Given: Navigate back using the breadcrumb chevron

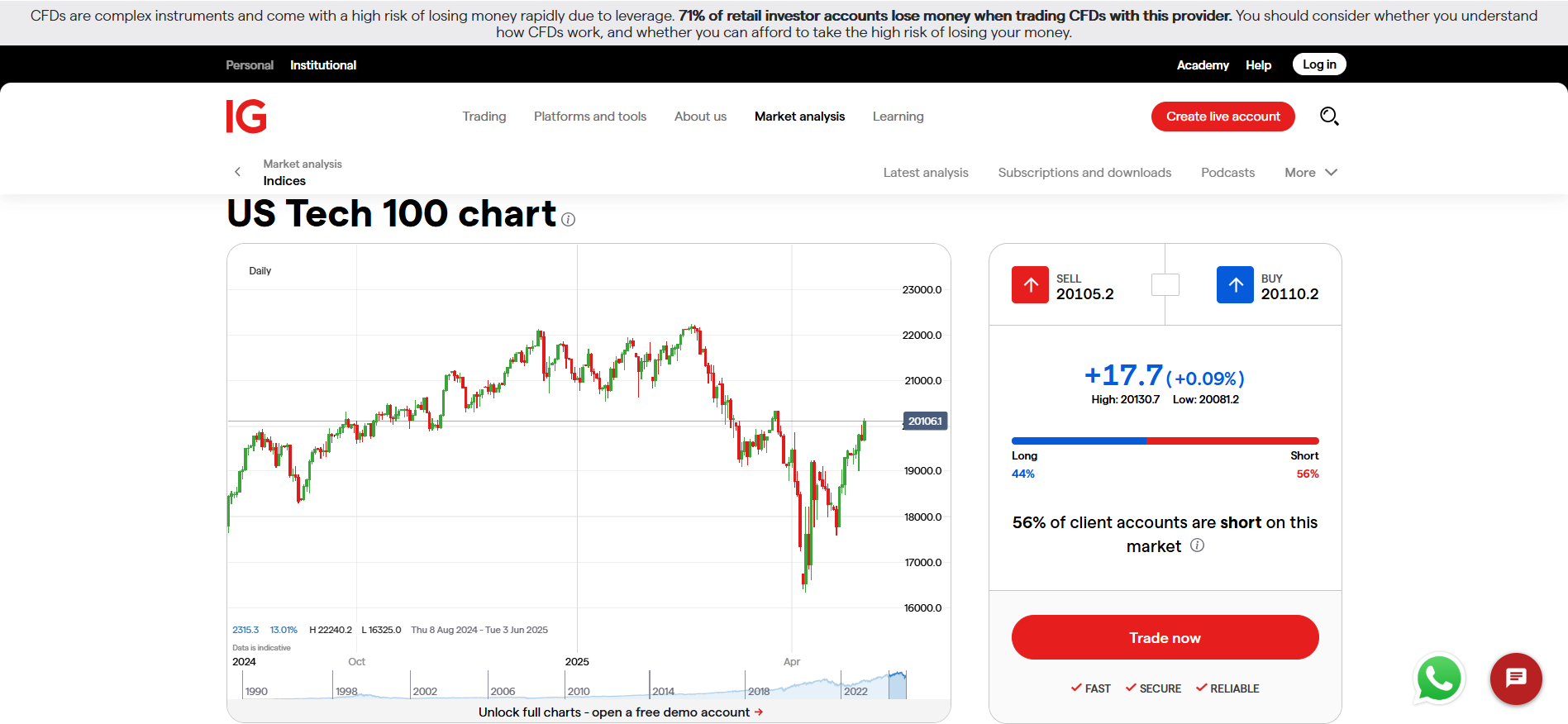Looking at the screenshot, I should pos(237,171).
